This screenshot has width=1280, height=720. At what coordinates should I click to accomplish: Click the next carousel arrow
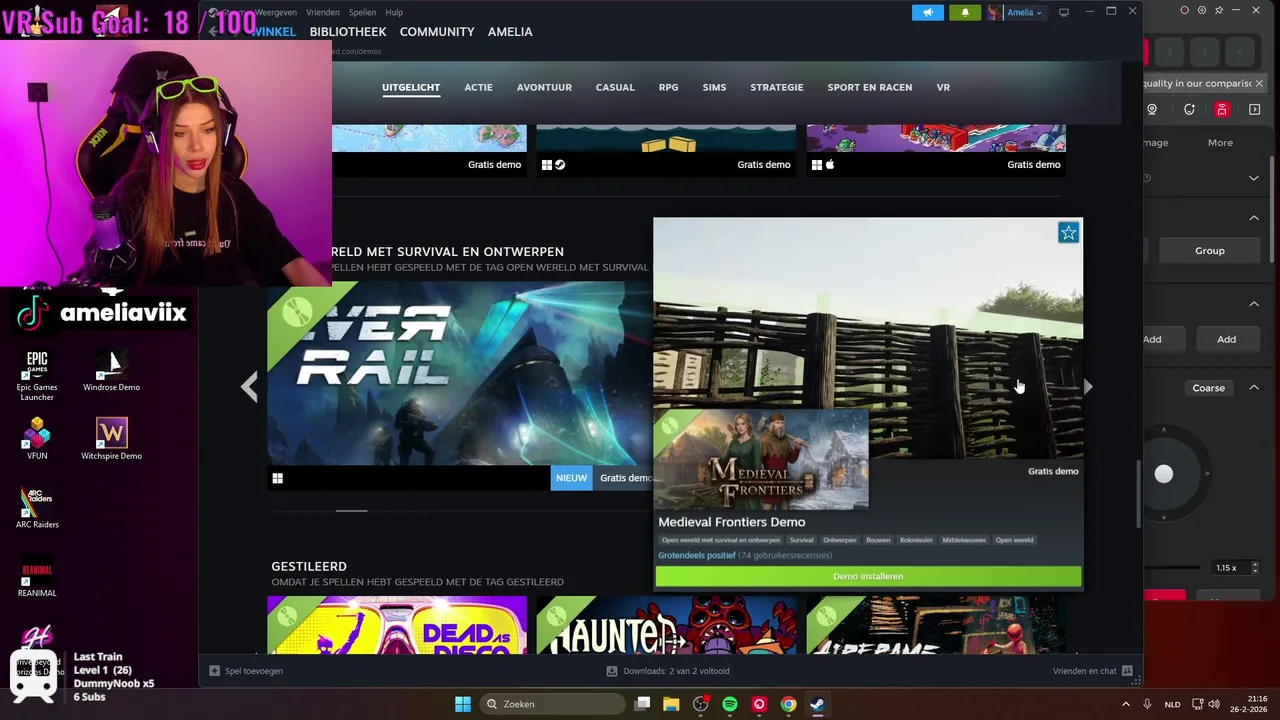click(1088, 386)
